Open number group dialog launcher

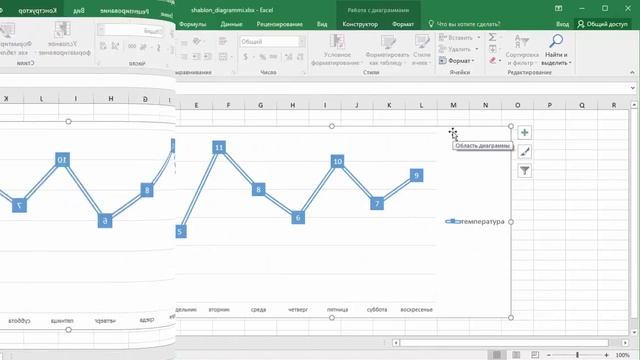(304, 73)
